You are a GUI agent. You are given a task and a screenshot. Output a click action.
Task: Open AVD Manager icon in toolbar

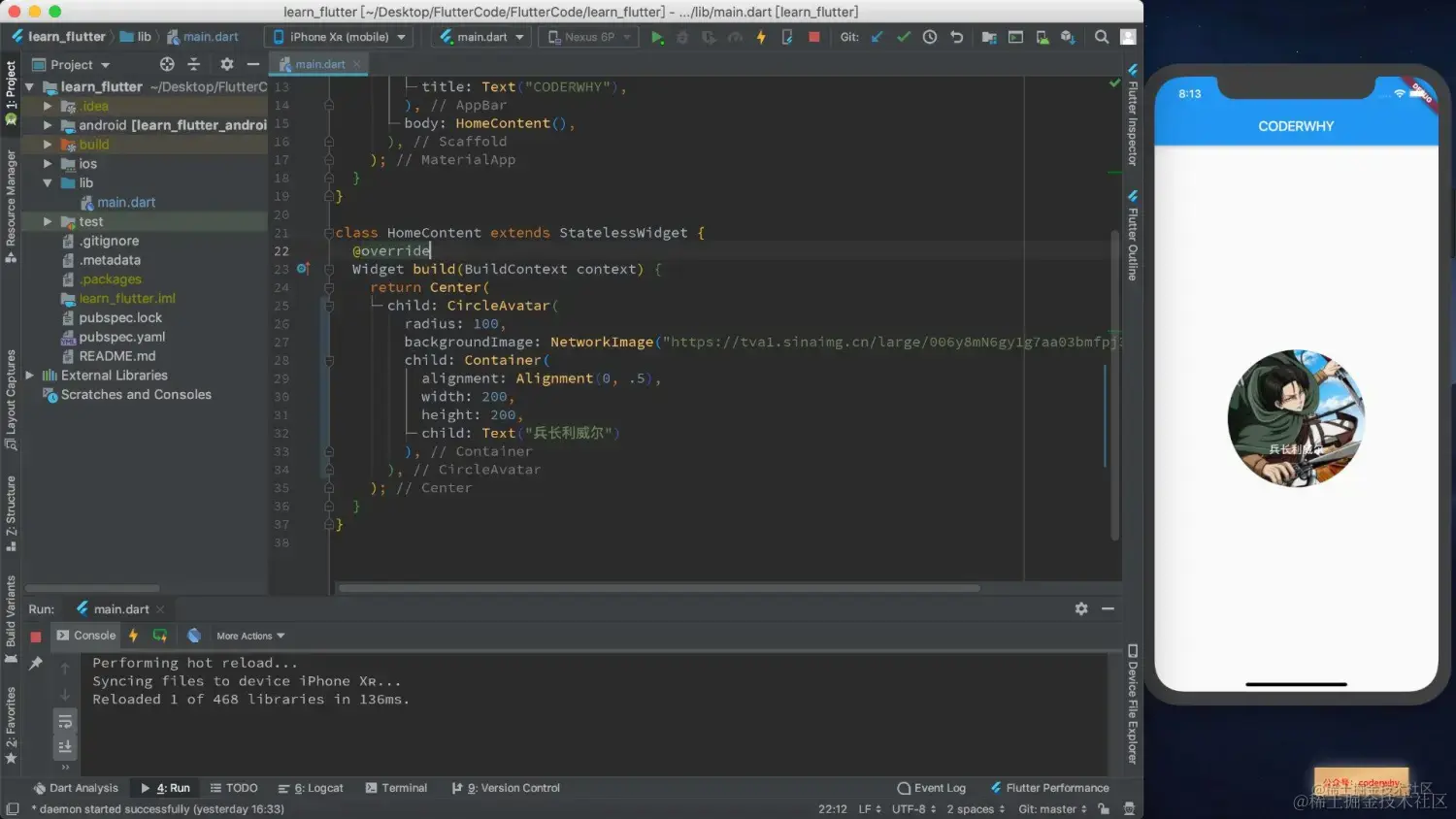pos(1042,37)
